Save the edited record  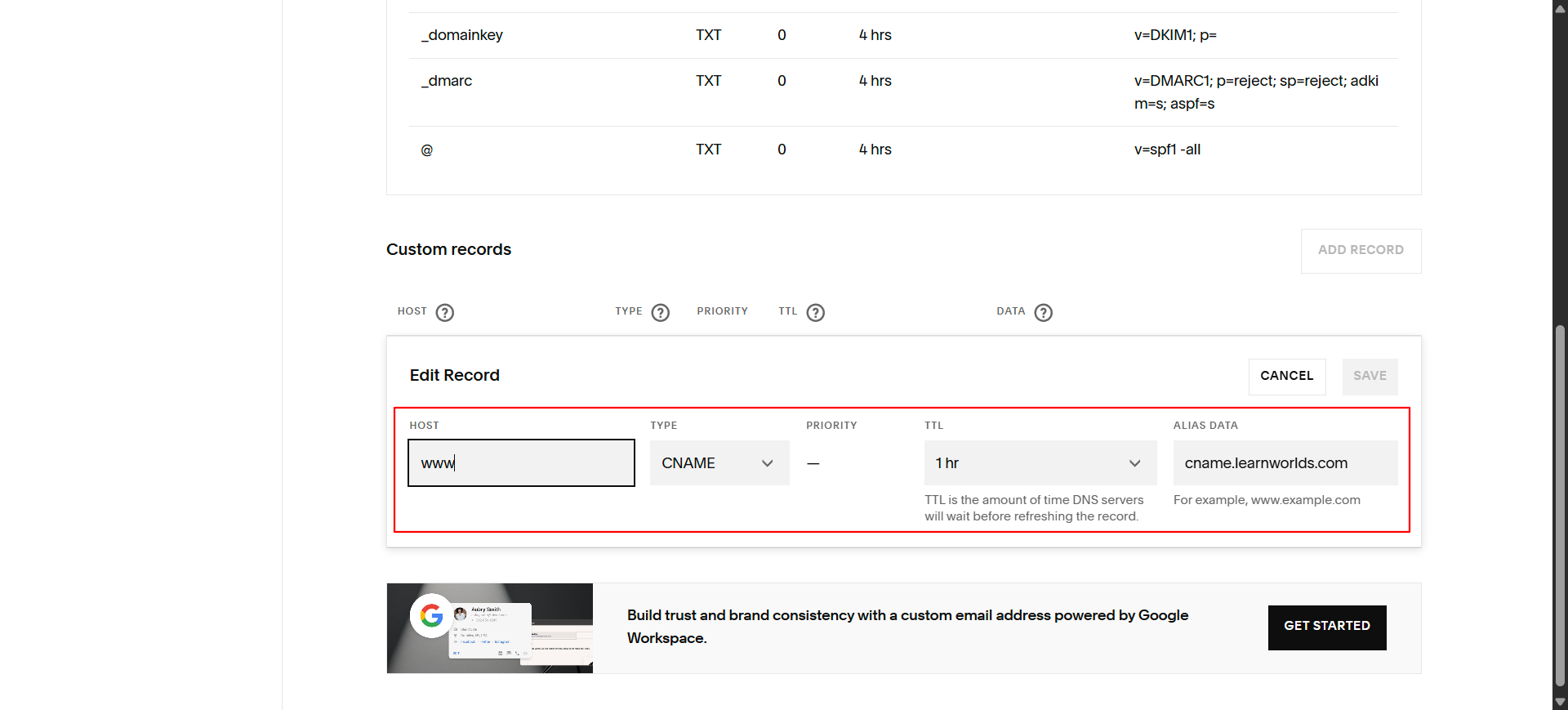1370,376
